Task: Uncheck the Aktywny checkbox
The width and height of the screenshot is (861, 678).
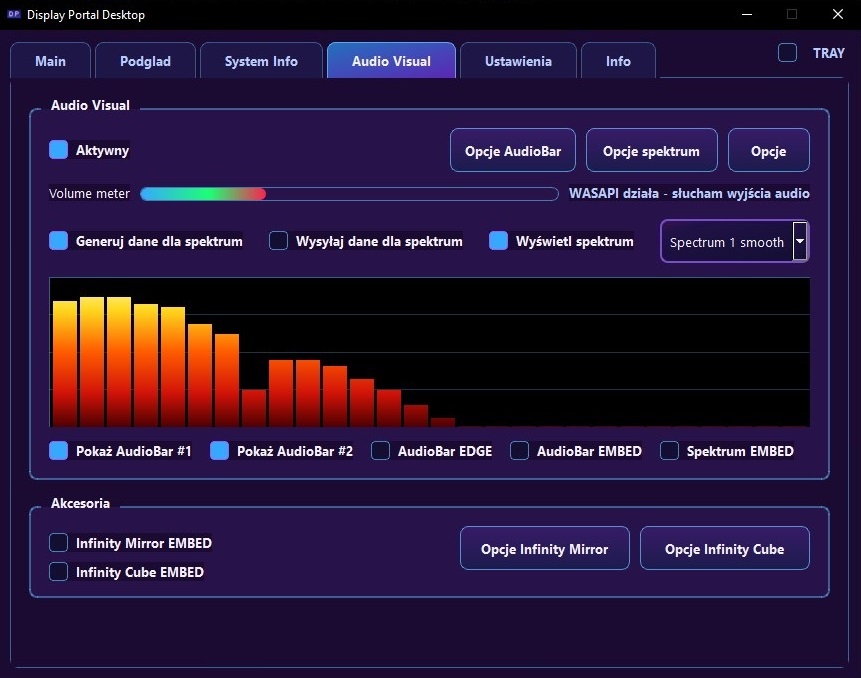Action: (x=58, y=149)
